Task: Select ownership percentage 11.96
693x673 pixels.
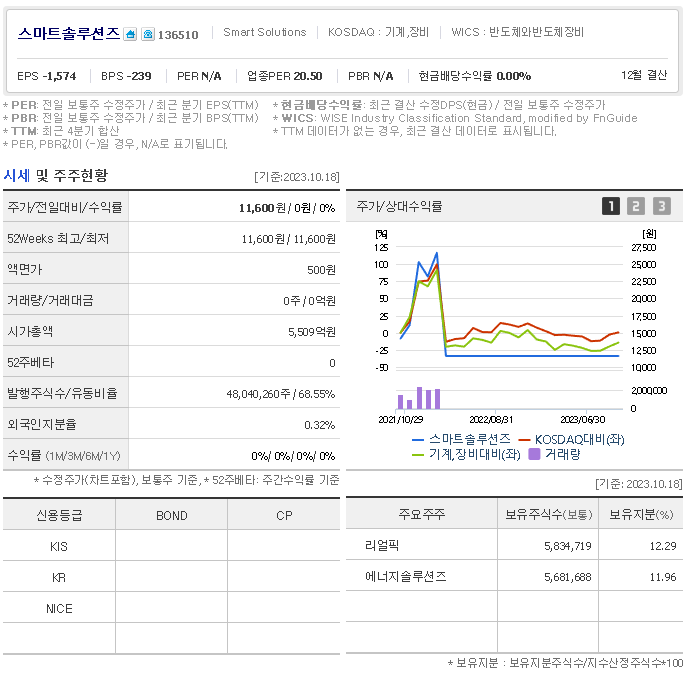Action: (663, 577)
